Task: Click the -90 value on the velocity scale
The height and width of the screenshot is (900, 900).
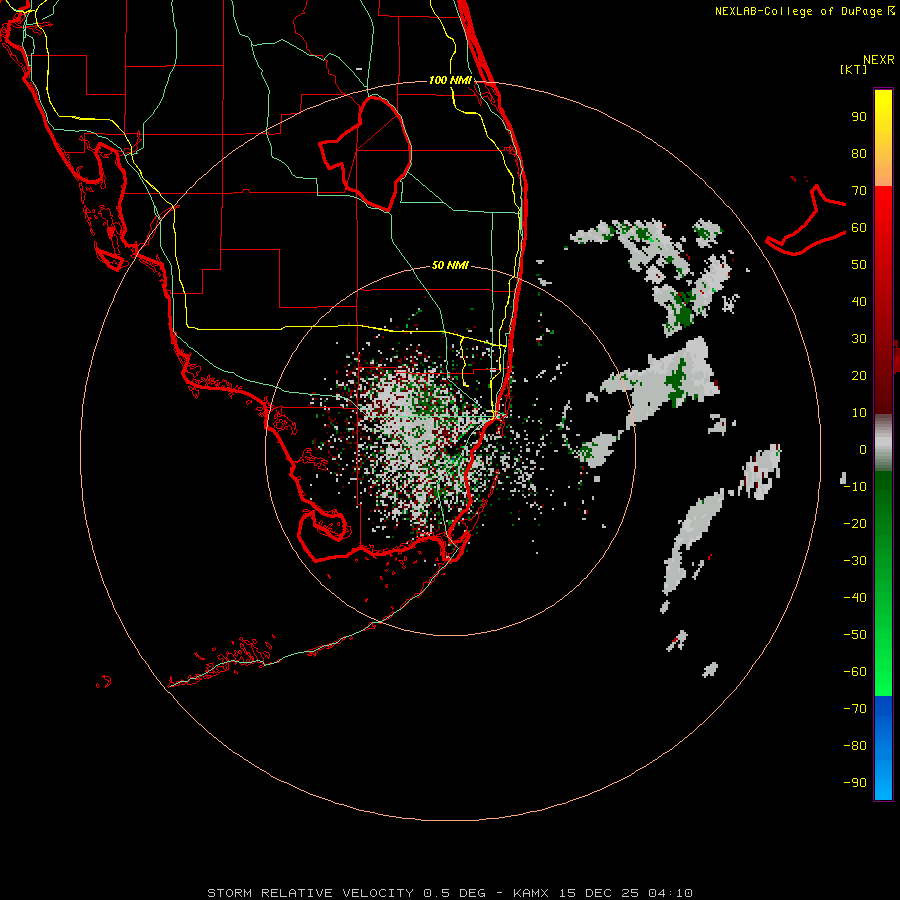Action: [x=855, y=783]
